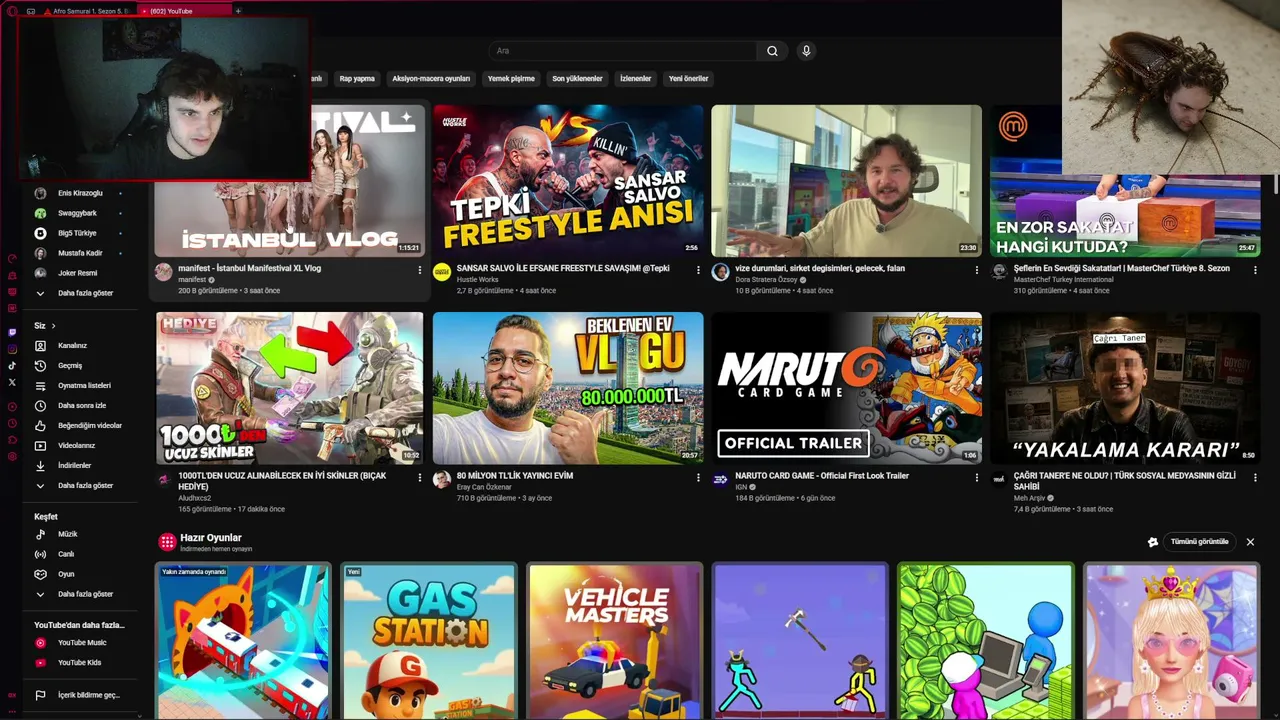Open the Gas Station game card
This screenshot has height=720, width=1280.
(429, 641)
